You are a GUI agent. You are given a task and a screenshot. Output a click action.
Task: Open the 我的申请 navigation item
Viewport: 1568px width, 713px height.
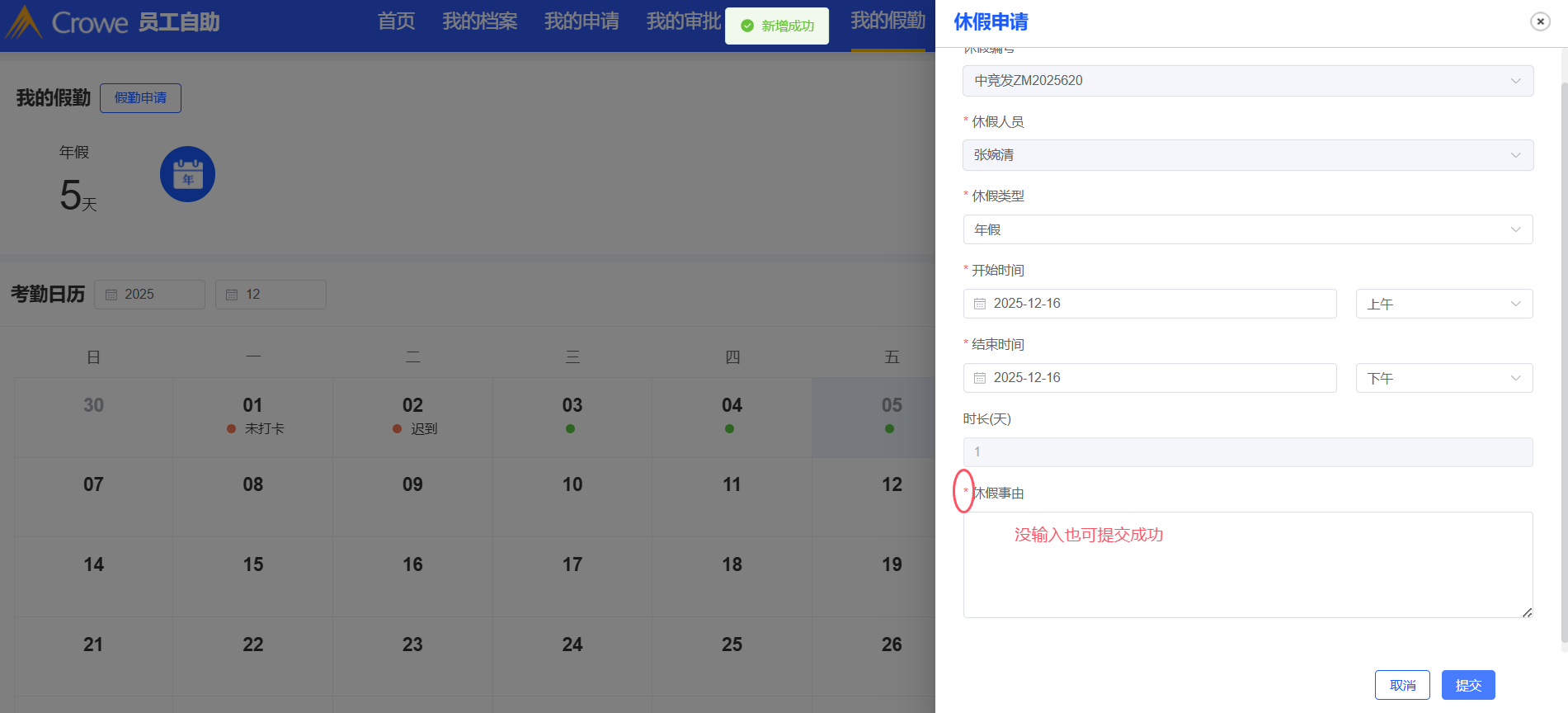(582, 21)
